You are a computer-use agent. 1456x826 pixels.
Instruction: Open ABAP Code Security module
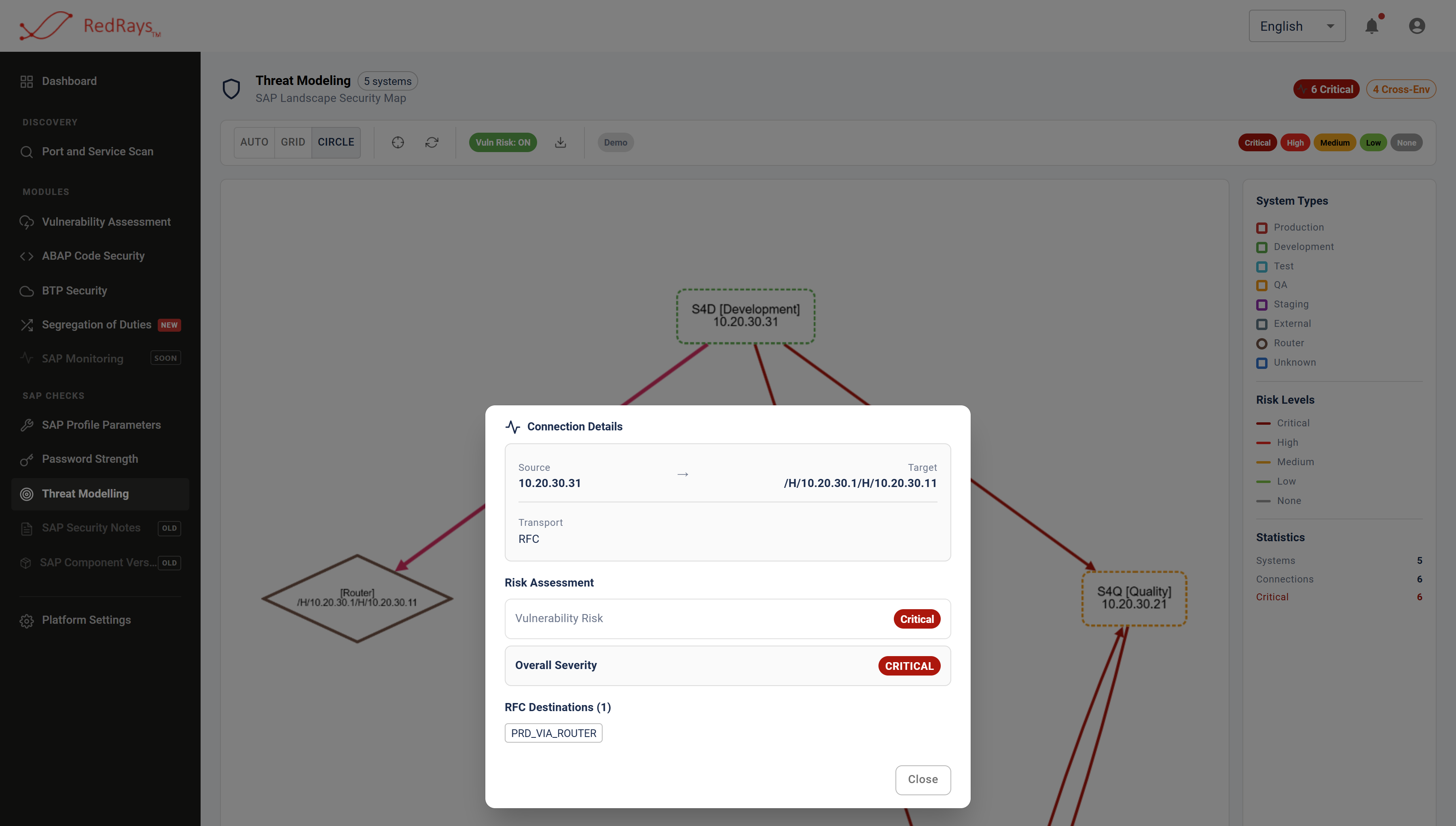click(x=100, y=256)
